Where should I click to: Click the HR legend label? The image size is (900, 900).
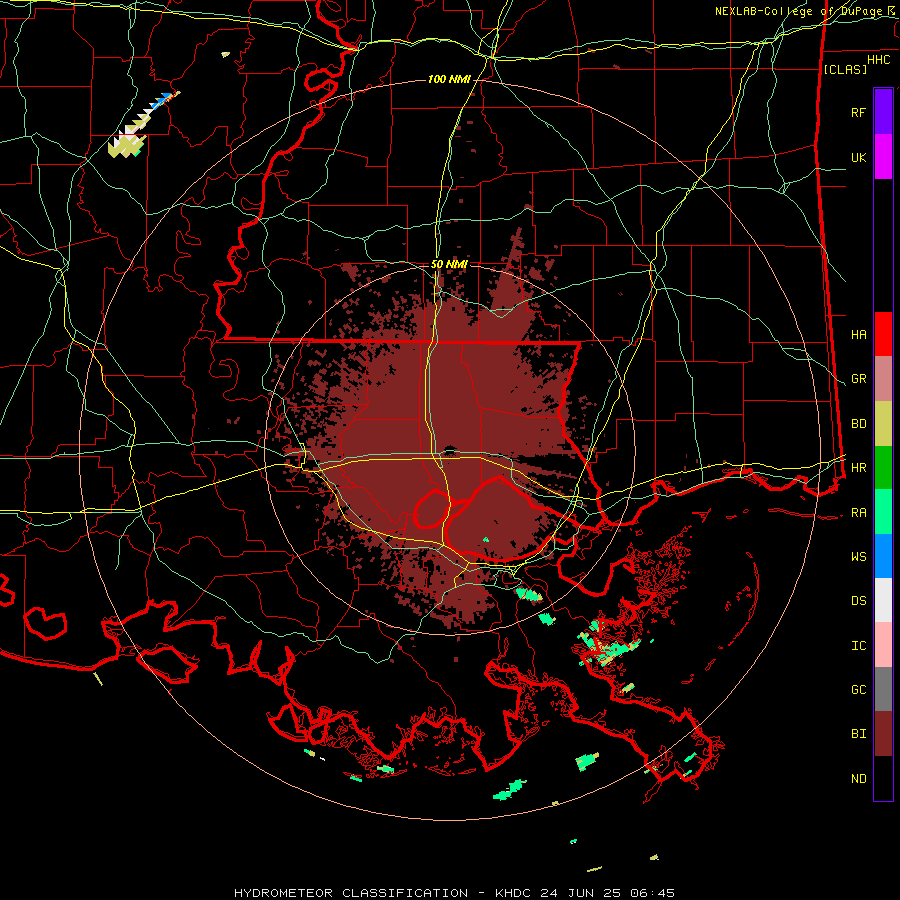tap(858, 468)
